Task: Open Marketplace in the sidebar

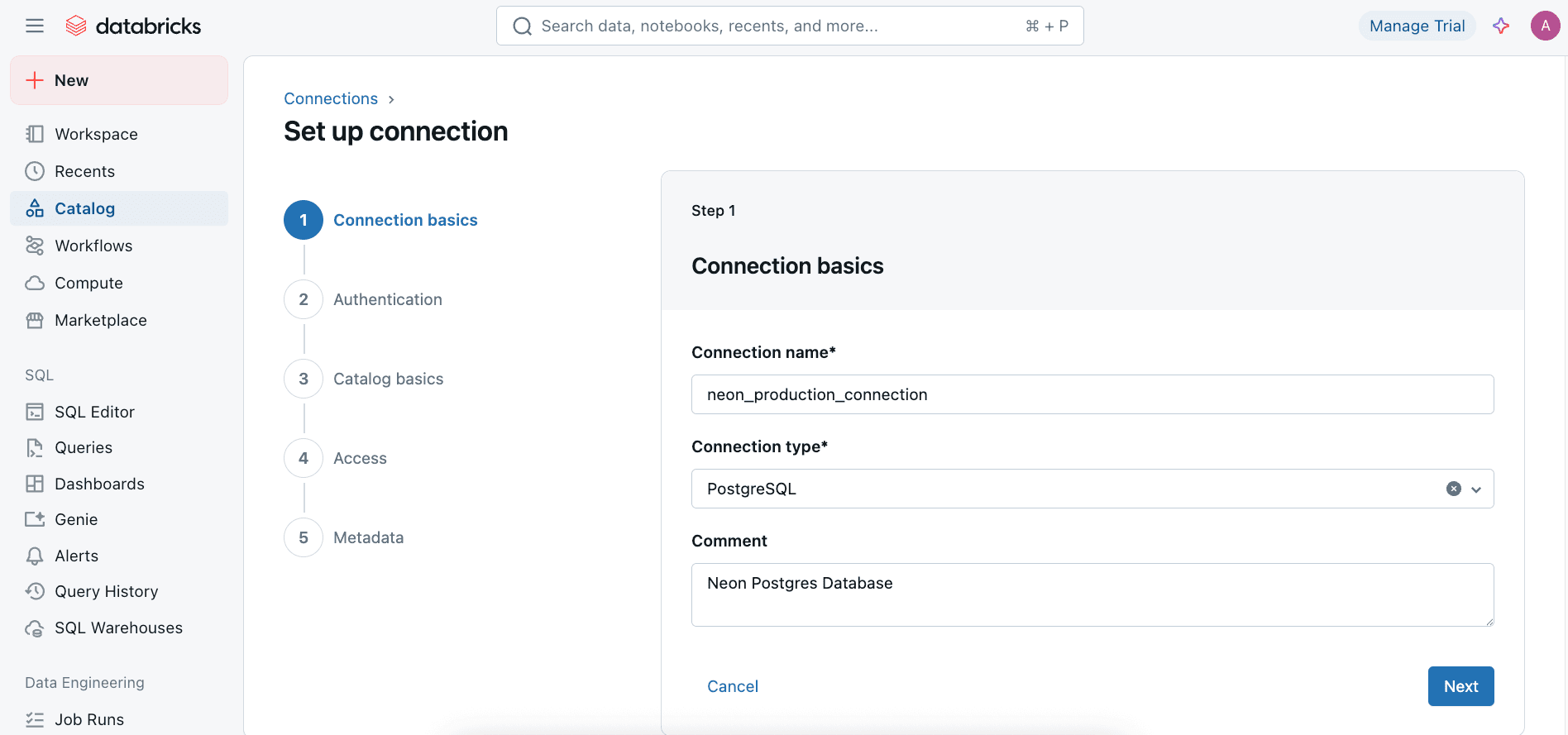Action: [x=119, y=320]
